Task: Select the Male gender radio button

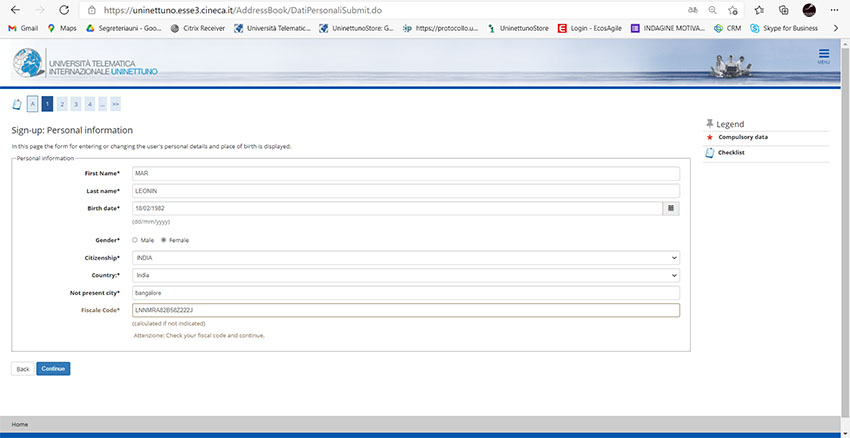Action: (135, 240)
